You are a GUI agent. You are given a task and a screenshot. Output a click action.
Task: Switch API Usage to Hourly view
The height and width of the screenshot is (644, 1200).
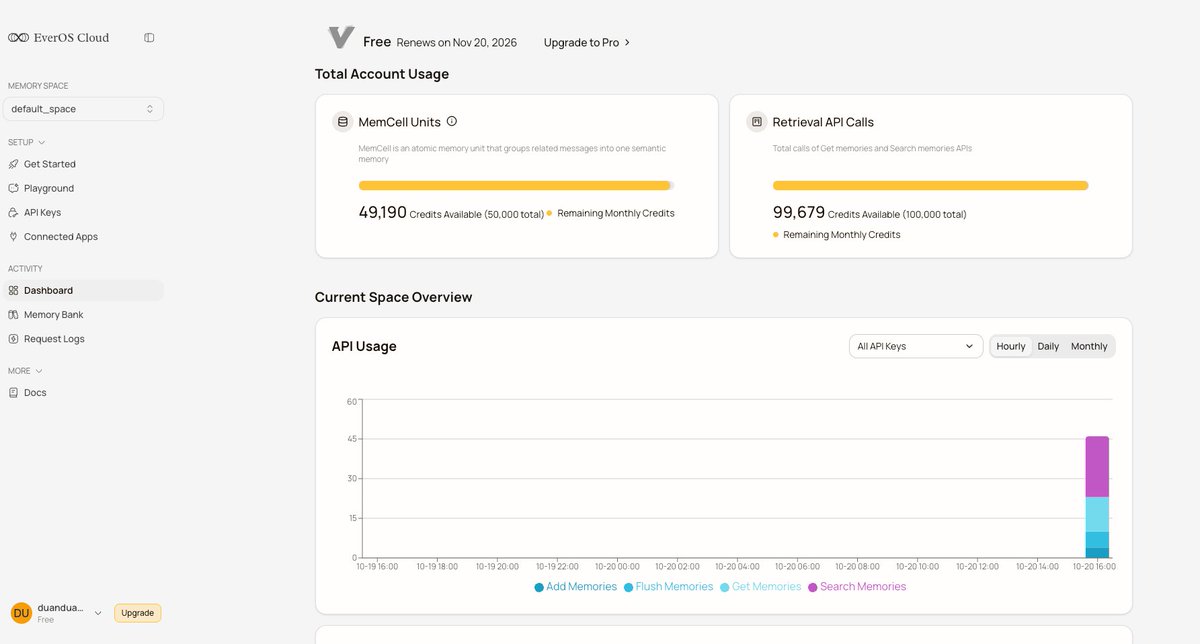pyautogui.click(x=1011, y=346)
